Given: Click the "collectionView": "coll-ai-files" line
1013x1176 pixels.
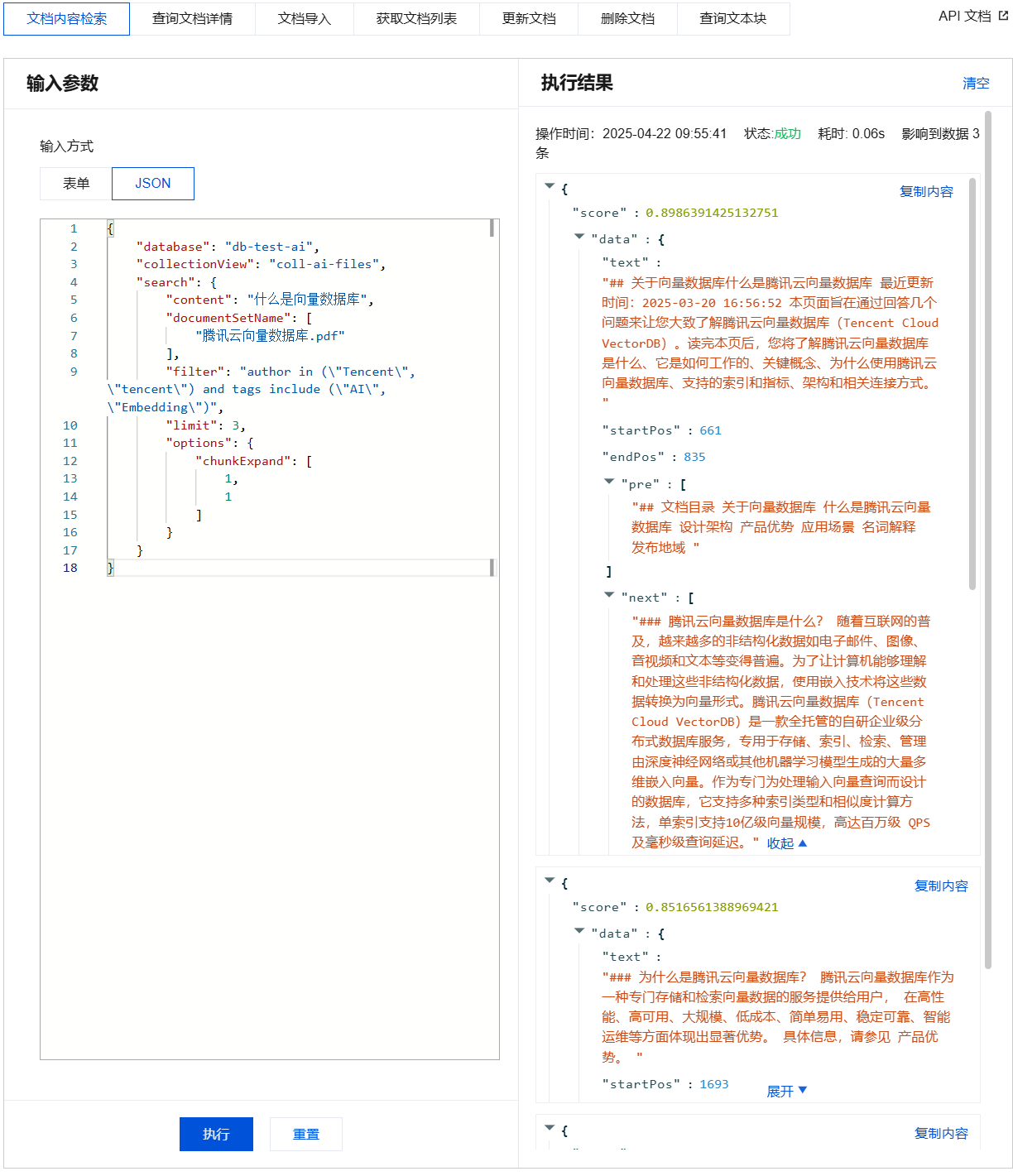Looking at the screenshot, I should pyautogui.click(x=261, y=264).
